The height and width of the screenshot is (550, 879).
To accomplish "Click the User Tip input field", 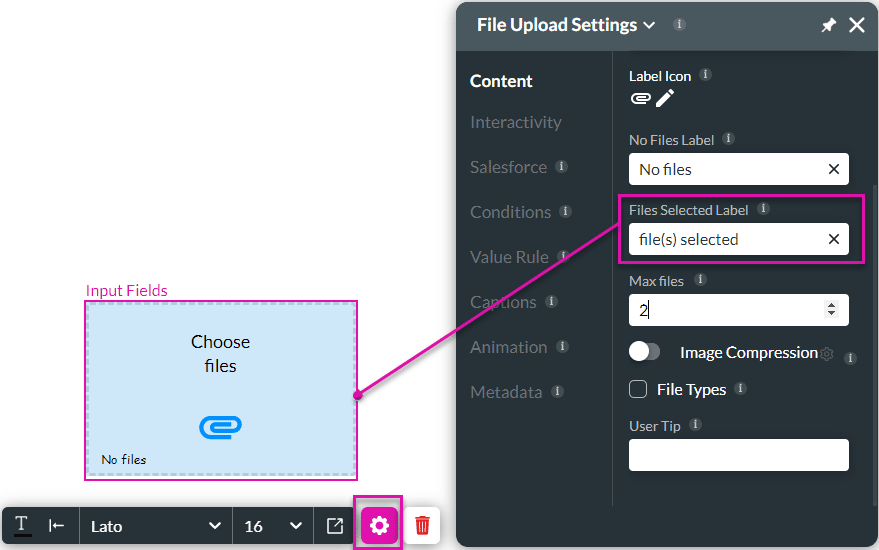I will [738, 455].
